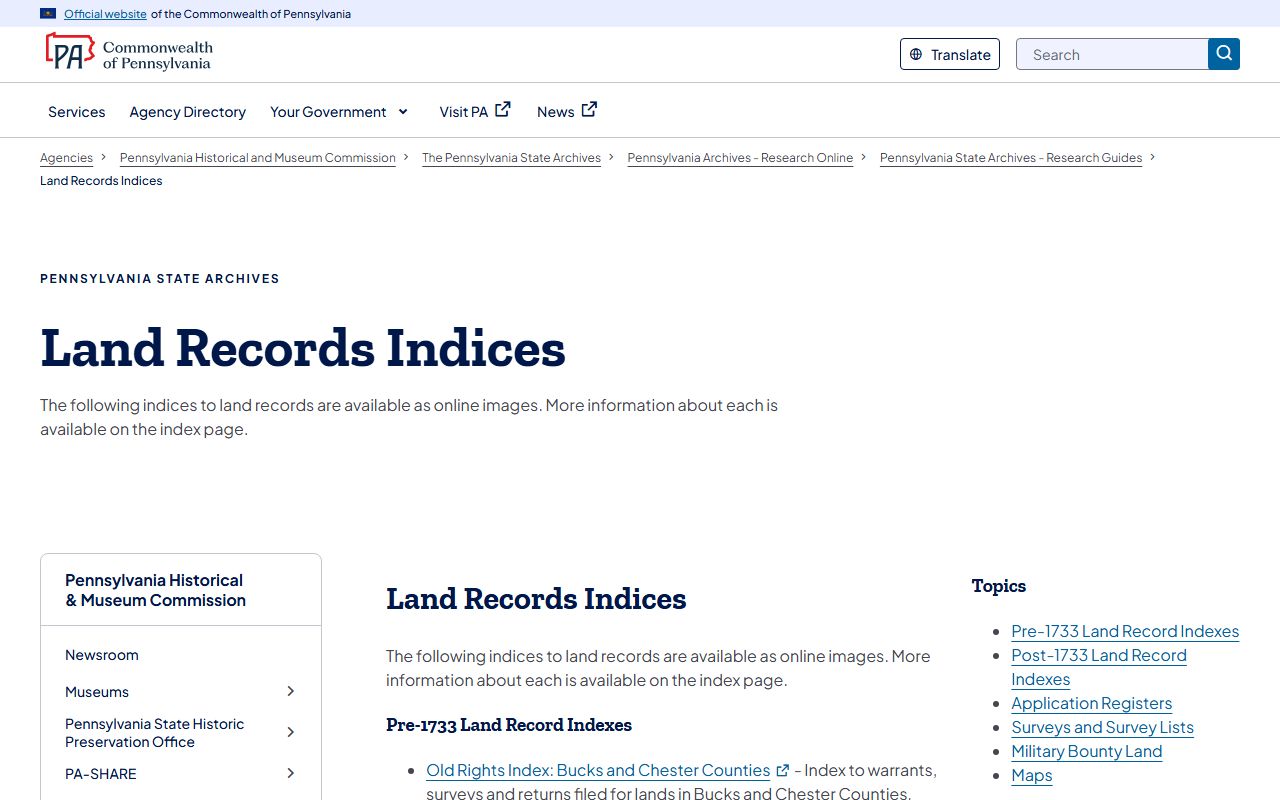This screenshot has height=800, width=1280.
Task: Open PA-SHARE in the sidebar
Action: tap(101, 773)
